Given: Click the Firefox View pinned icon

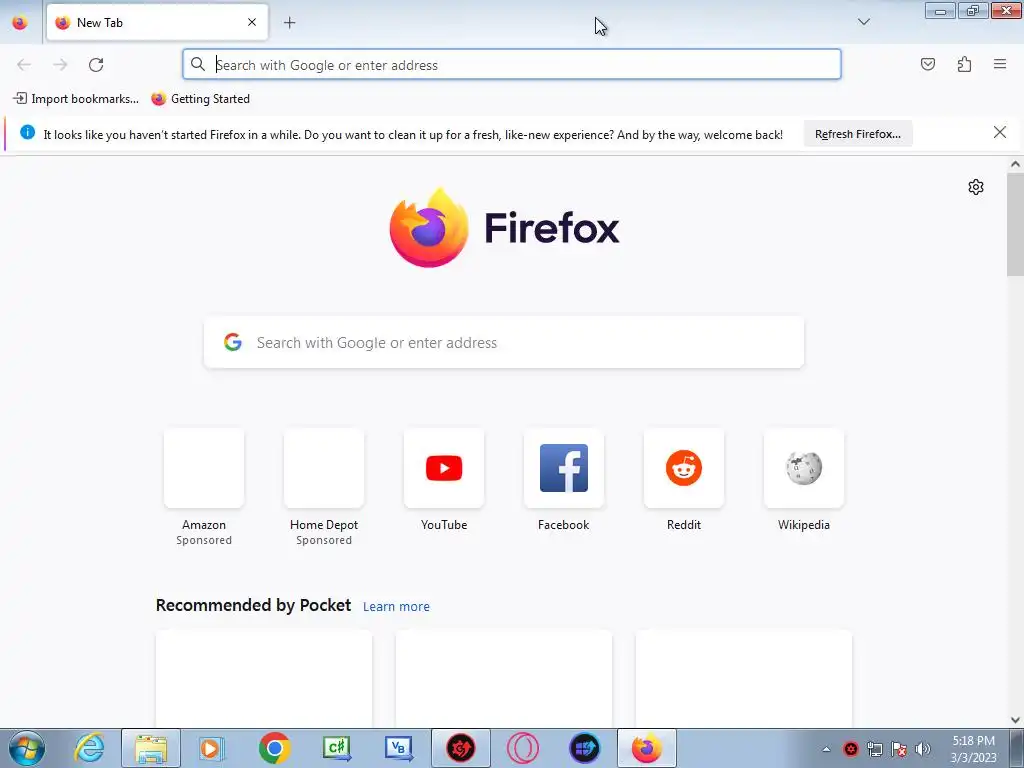Looking at the screenshot, I should [20, 22].
